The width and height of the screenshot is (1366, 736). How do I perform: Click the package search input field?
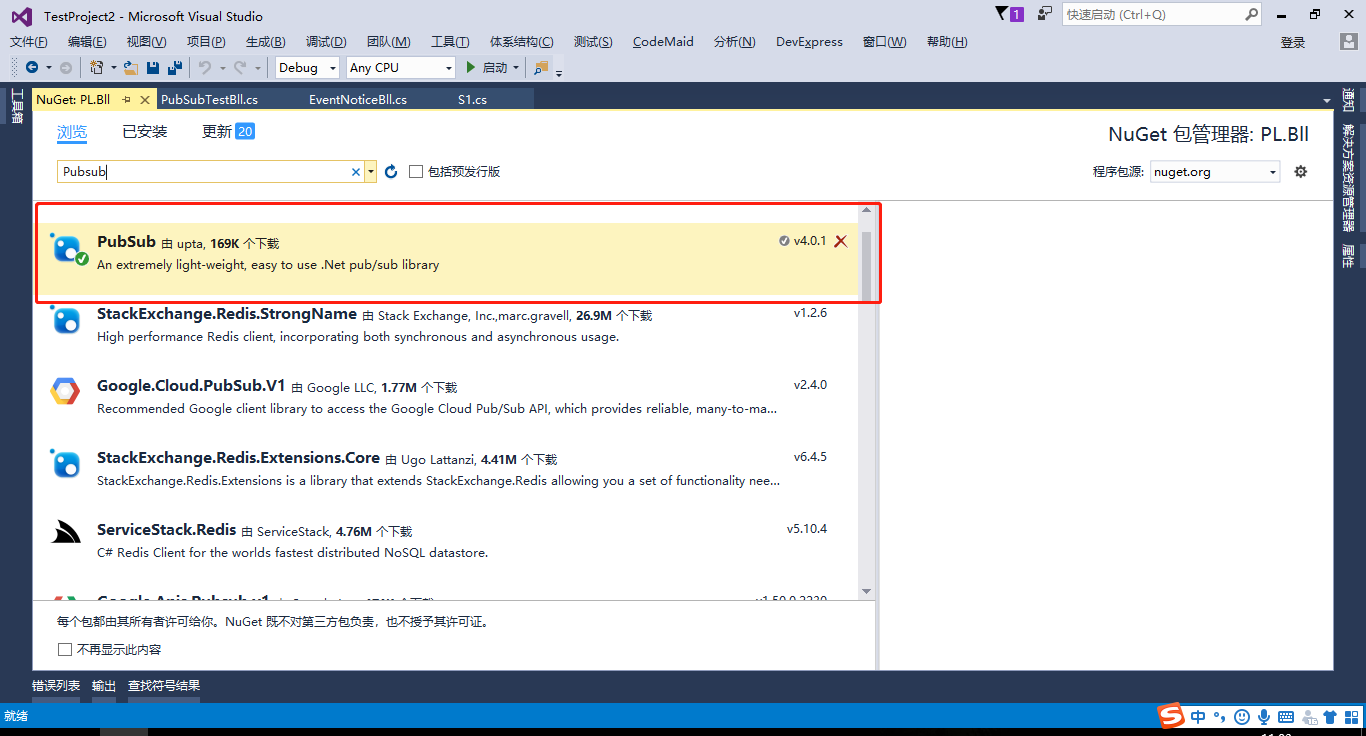[202, 172]
